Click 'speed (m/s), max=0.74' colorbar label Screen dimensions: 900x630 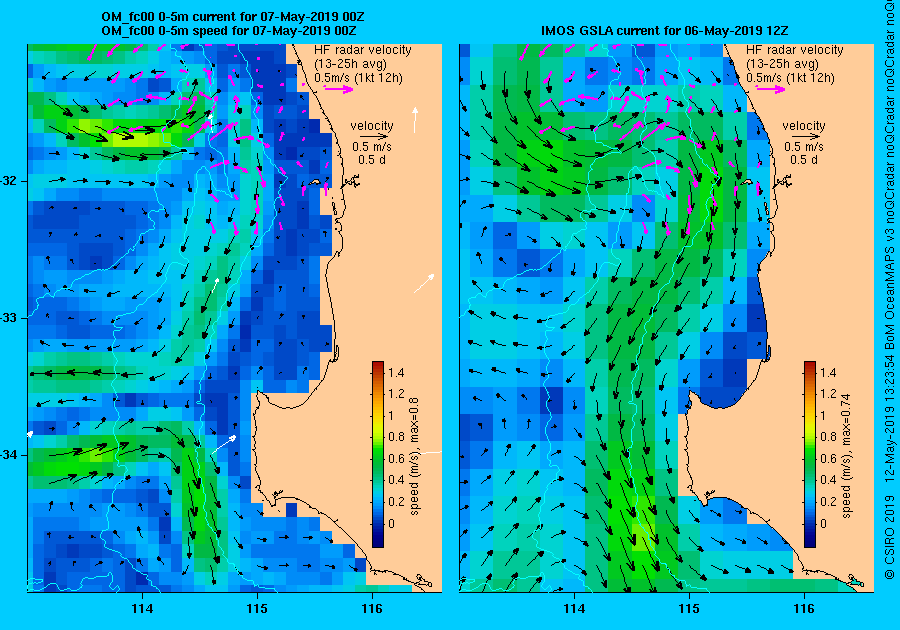(x=847, y=456)
